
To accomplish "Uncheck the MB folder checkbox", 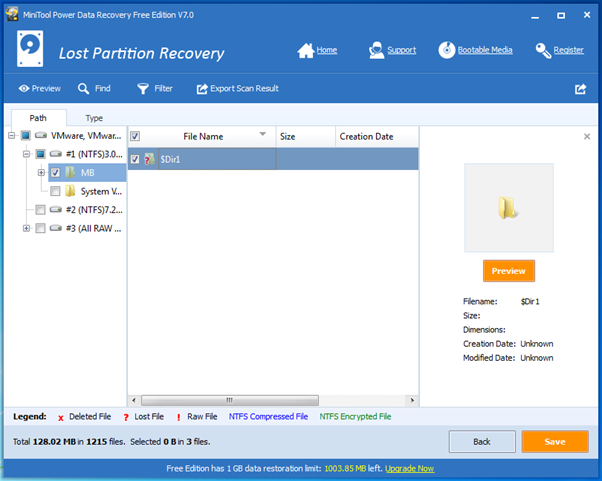I will (55, 172).
